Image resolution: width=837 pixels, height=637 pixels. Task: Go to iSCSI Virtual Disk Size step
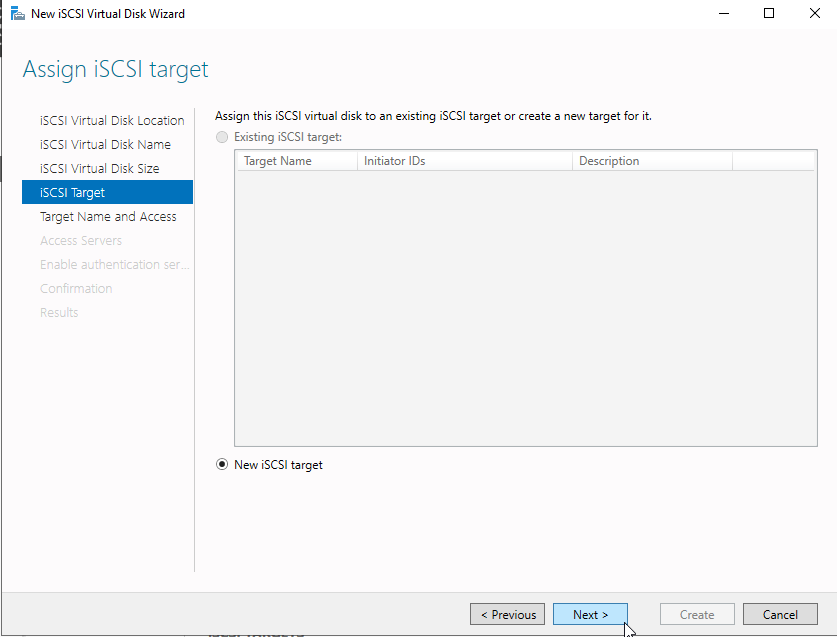99,169
